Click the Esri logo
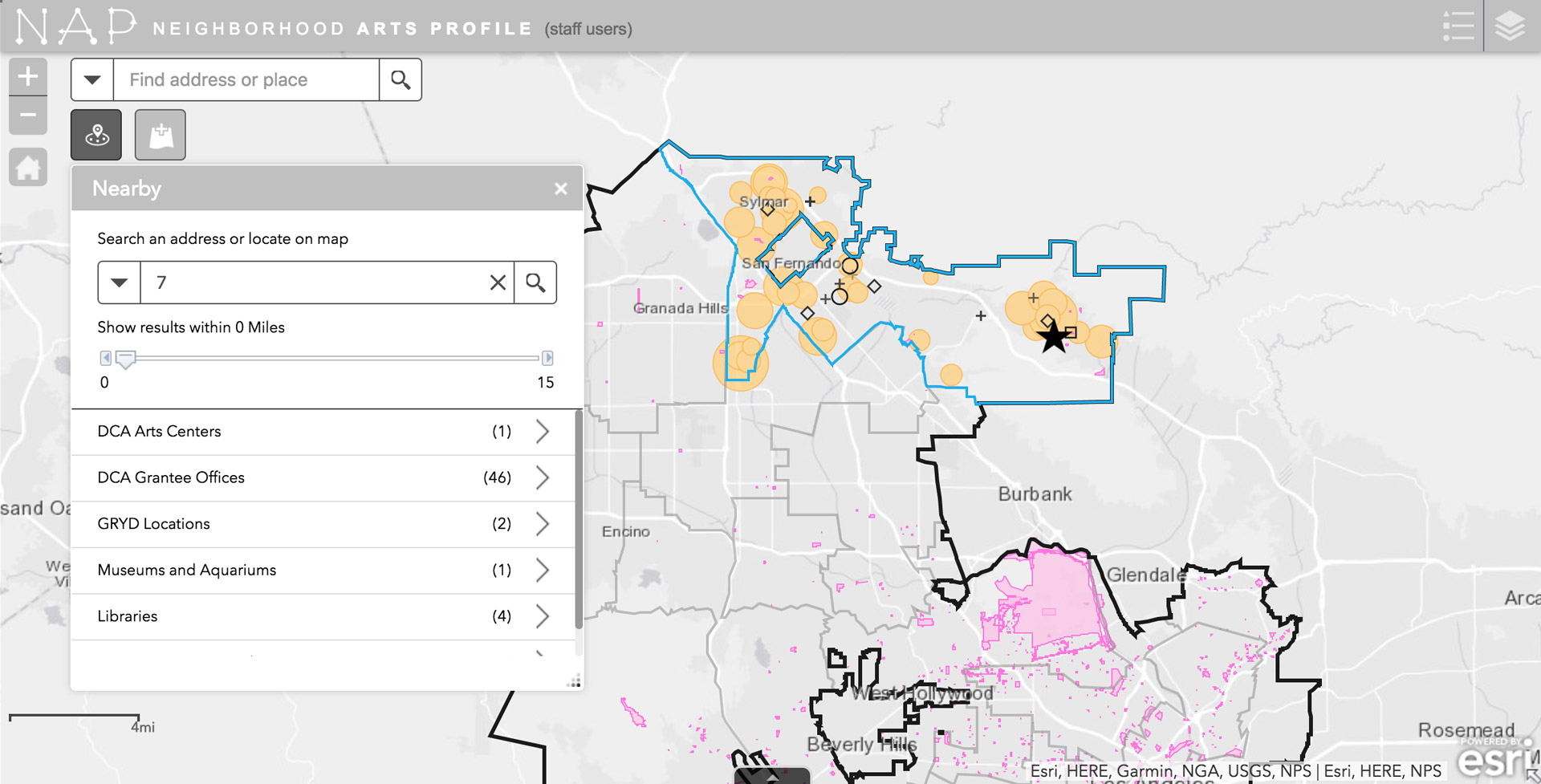Image resolution: width=1541 pixels, height=784 pixels. pos(1496,758)
